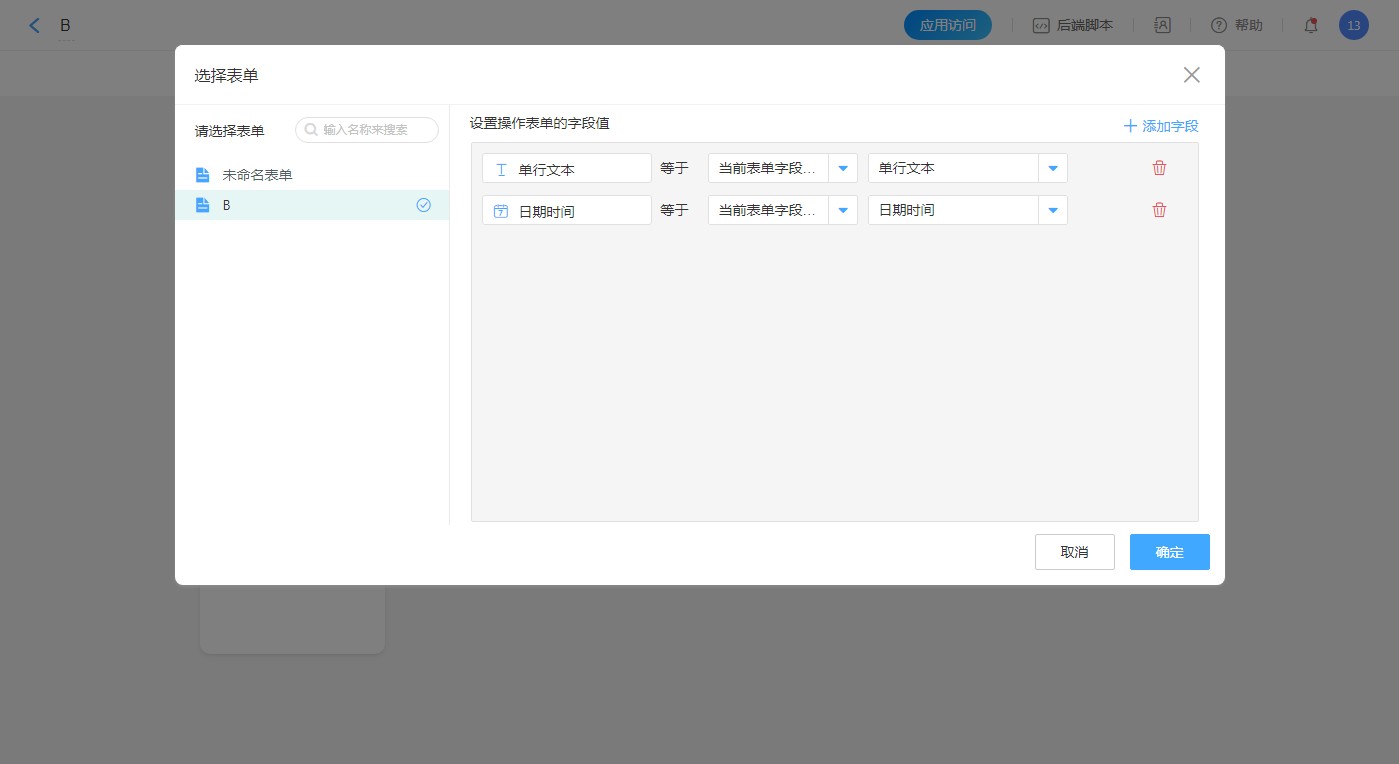The image size is (1399, 764).
Task: Click the back arrow icon
Action: (35, 26)
